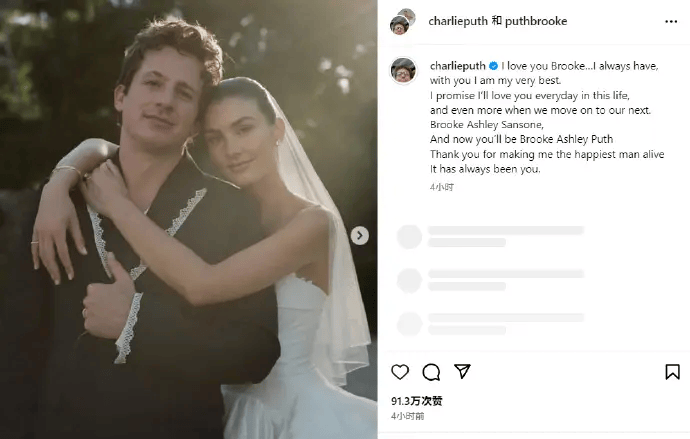Open the rear overlapping avatar in the header
Screen dimensions: 690x439
pyautogui.click(x=408, y=16)
